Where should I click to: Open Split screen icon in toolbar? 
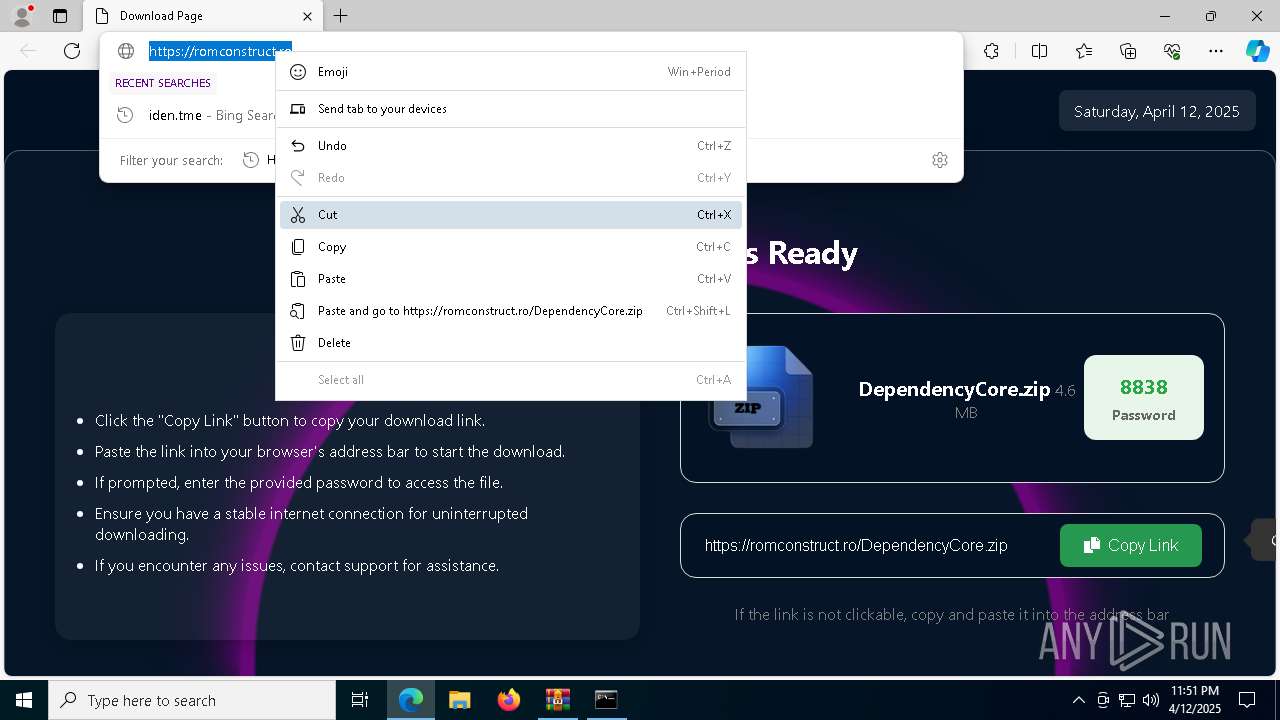coord(1039,51)
